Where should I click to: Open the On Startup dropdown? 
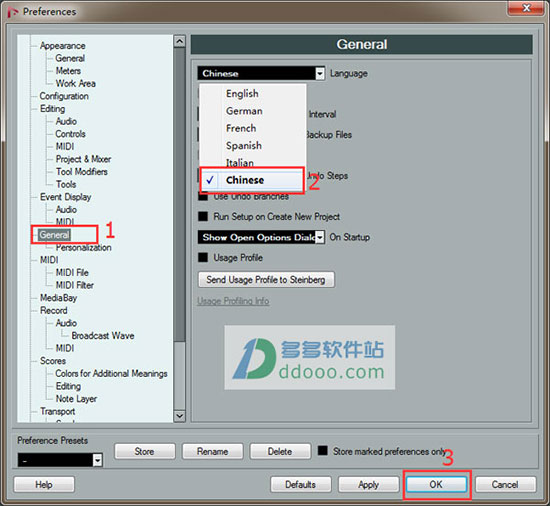[x=320, y=237]
